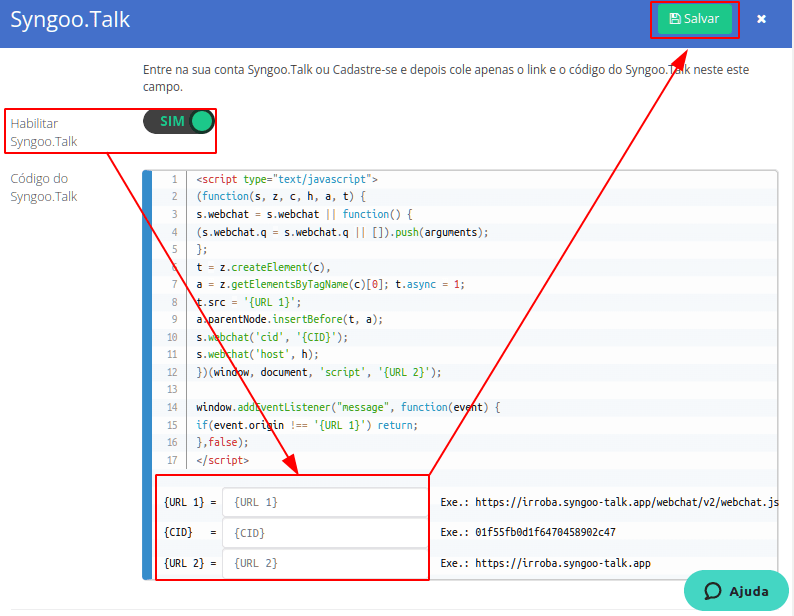Toggle the Habilitar Syngoo.Talk SIM switch

point(179,122)
